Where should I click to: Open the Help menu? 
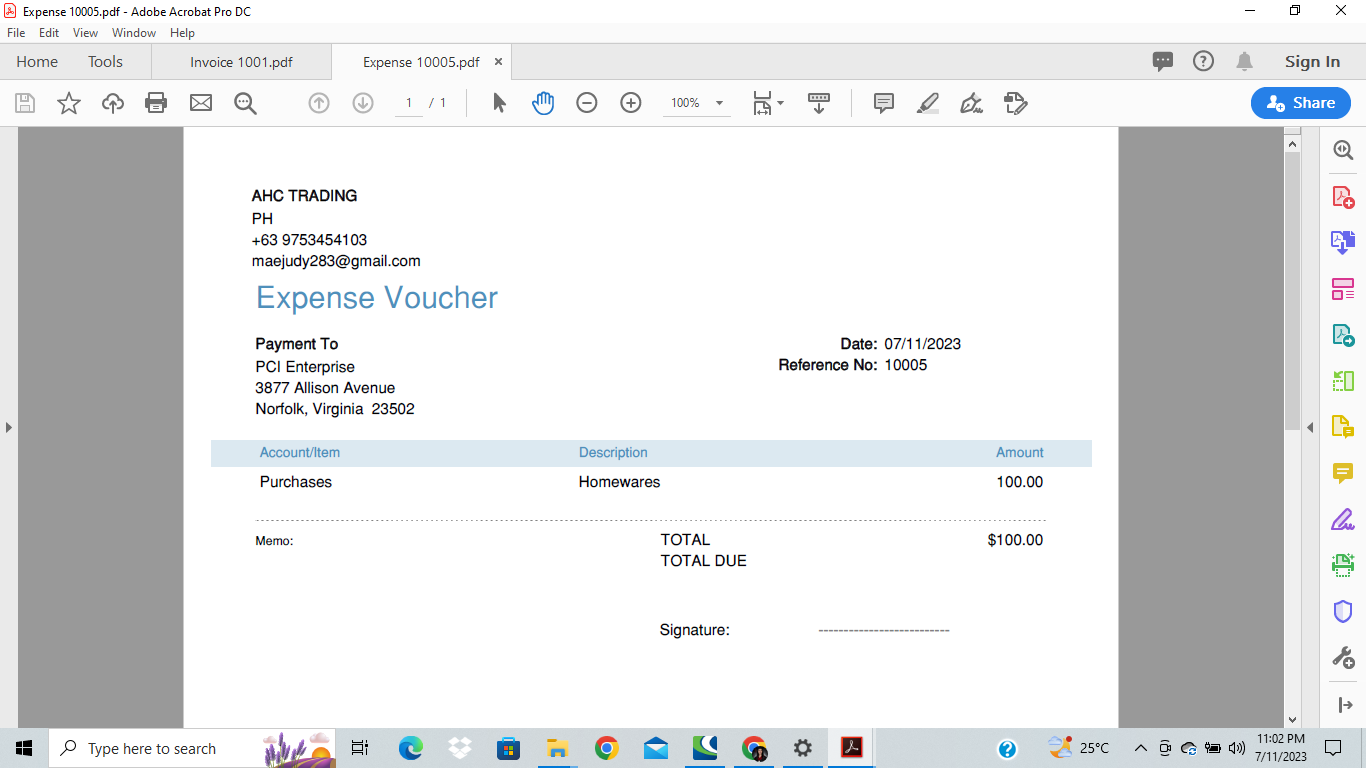[x=182, y=33]
